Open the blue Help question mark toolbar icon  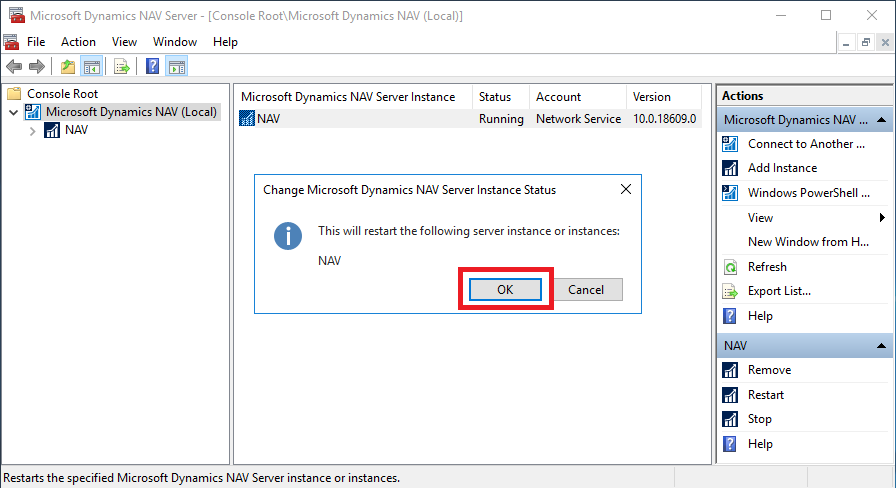point(153,67)
